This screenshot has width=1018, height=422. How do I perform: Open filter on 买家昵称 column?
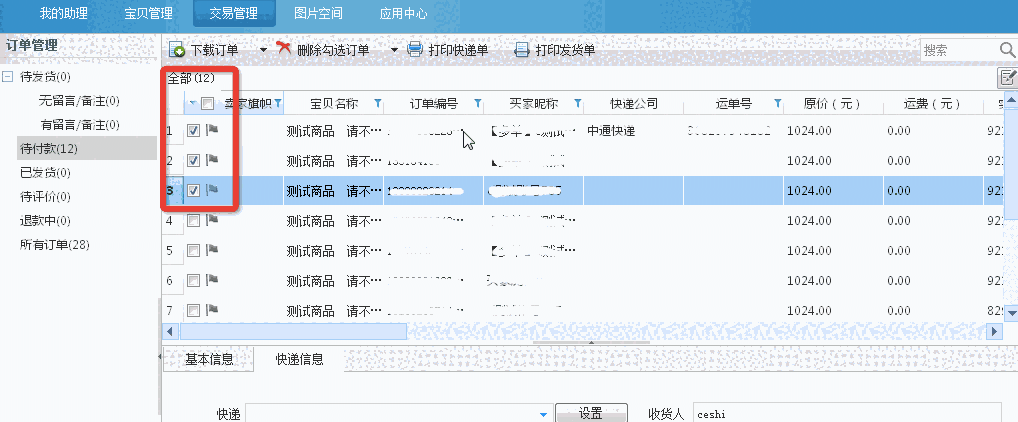coord(577,103)
